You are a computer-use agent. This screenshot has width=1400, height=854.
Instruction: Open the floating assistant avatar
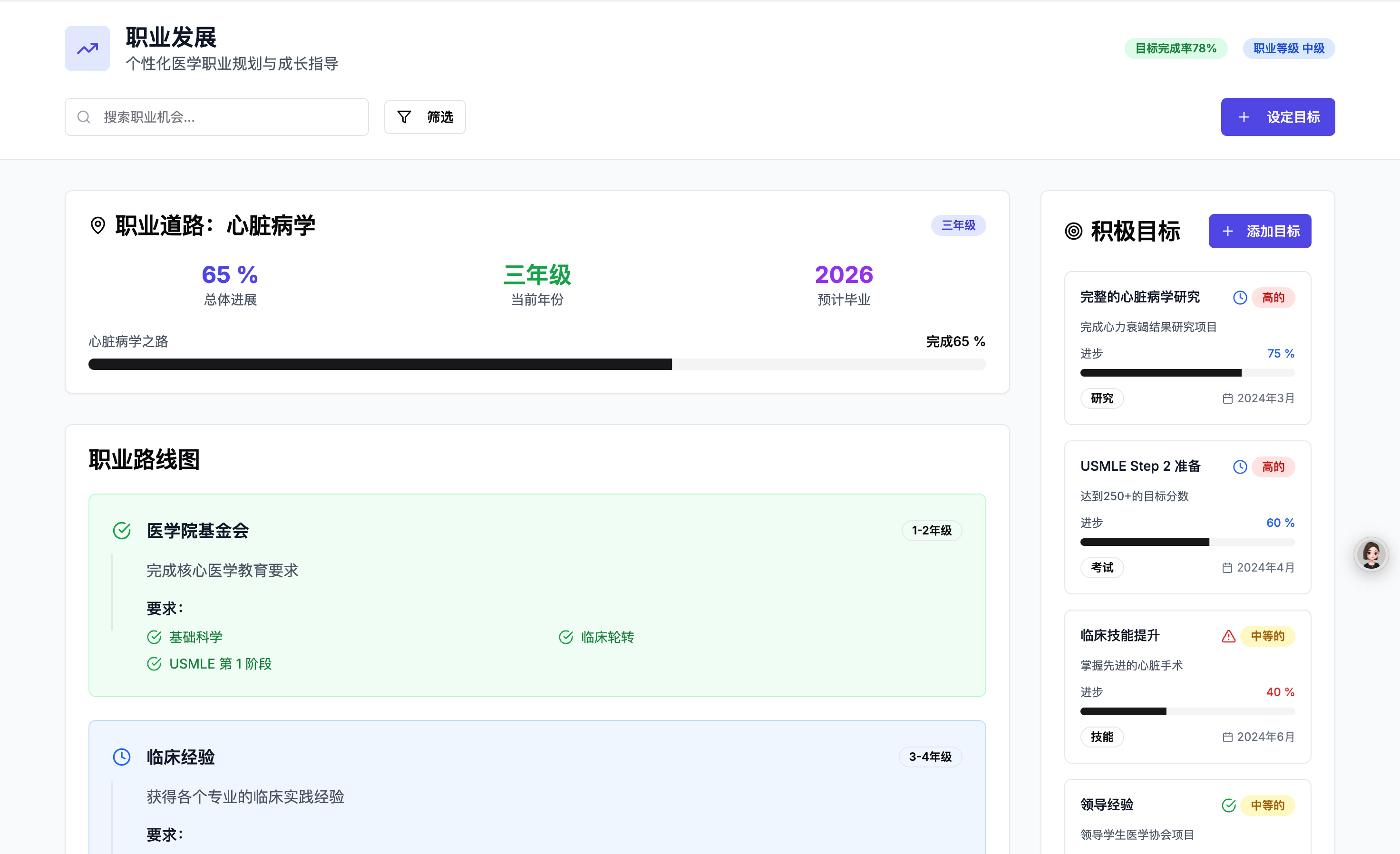point(1371,554)
